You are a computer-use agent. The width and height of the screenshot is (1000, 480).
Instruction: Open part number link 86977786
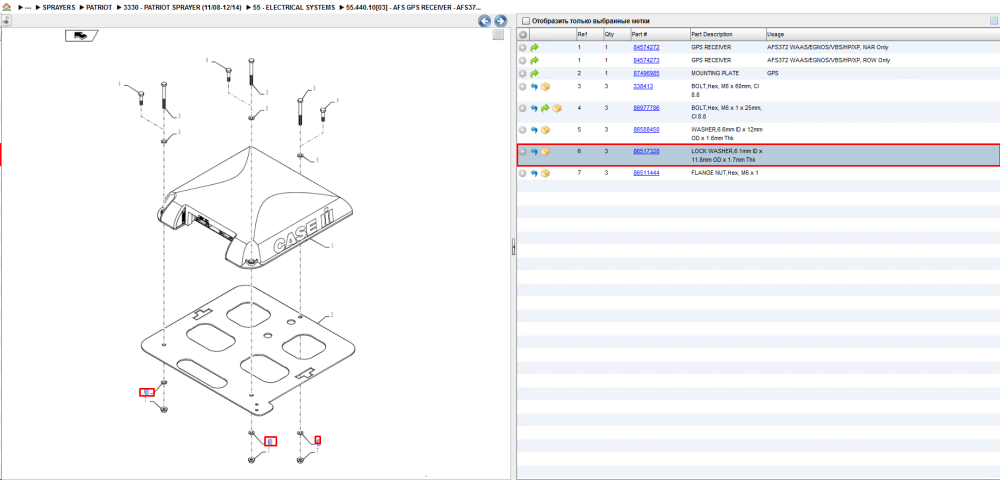coord(646,108)
